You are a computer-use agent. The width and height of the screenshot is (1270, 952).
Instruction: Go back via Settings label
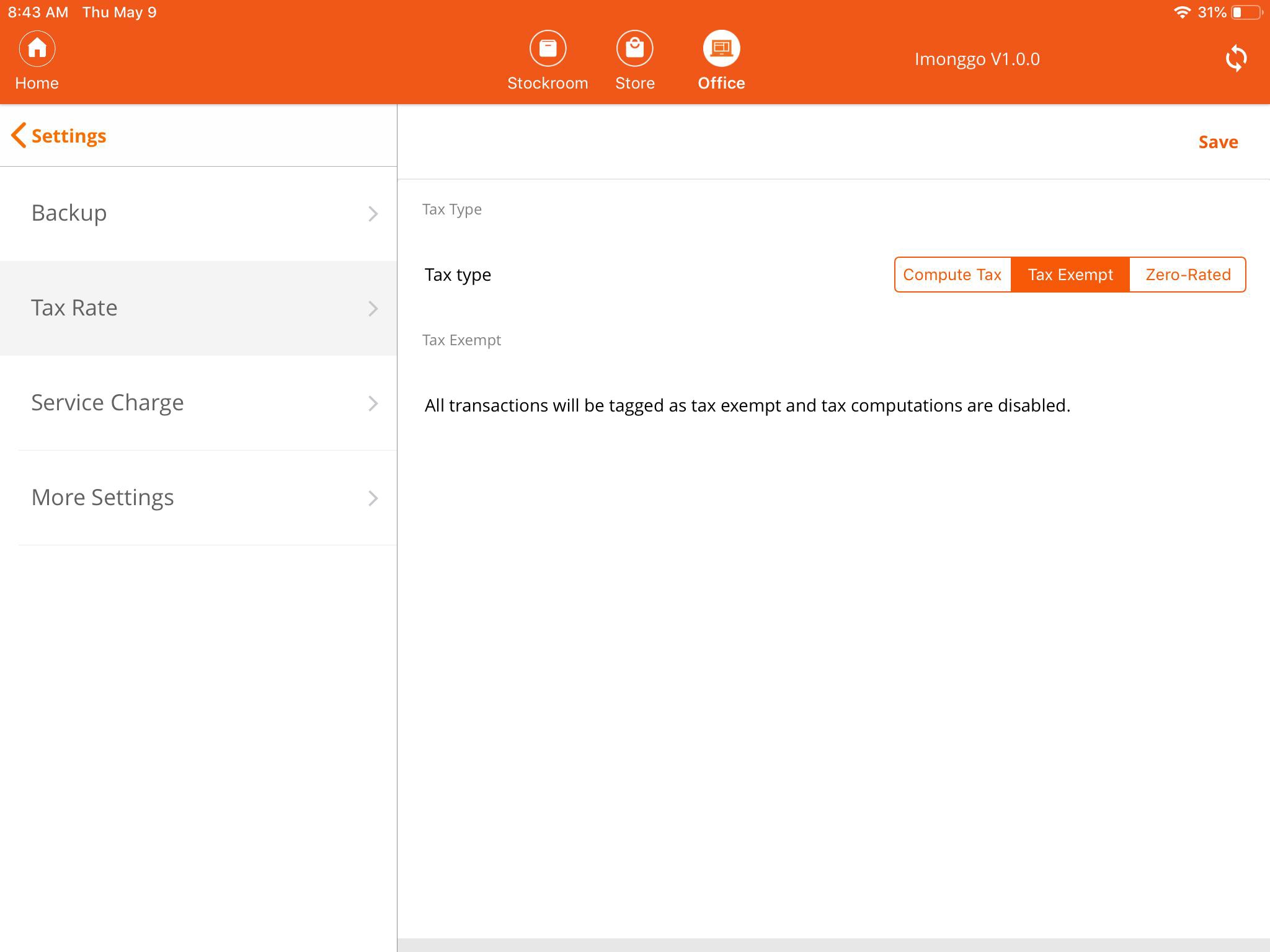[69, 136]
